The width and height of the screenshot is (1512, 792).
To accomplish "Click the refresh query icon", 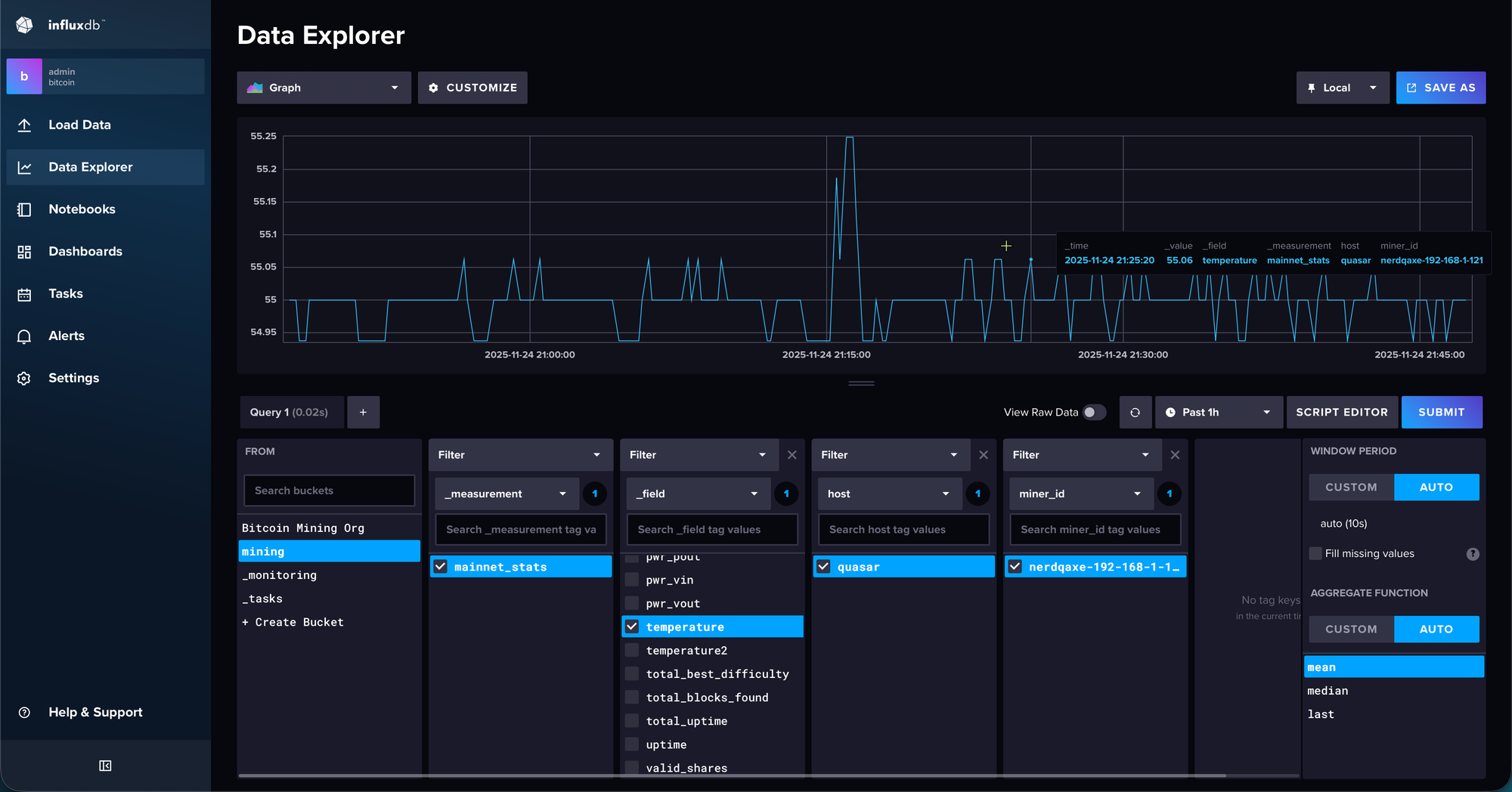I will (x=1135, y=413).
